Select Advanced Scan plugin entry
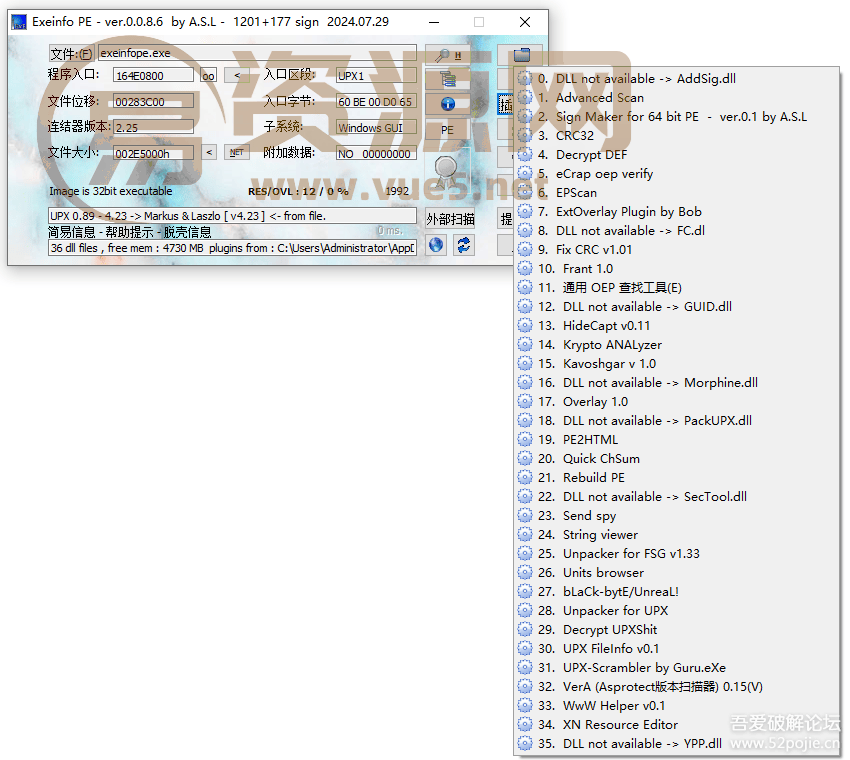The image size is (850, 760). [x=676, y=98]
